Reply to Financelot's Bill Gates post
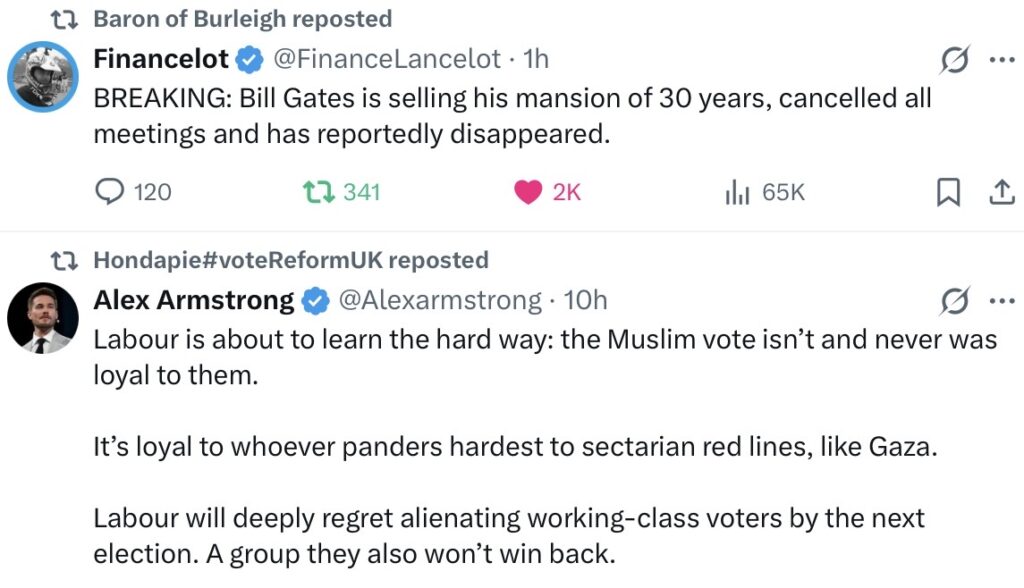Viewport: 1024px width, 588px height. pos(110,191)
